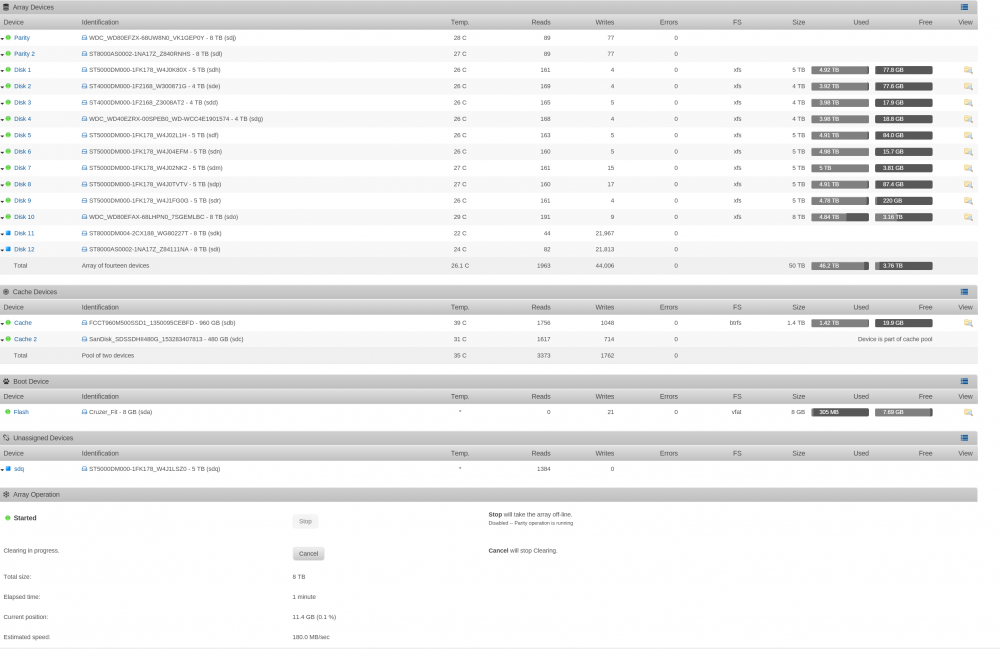Click the Array Operation section header
Viewport: 1000px width, 649px height.
(x=489, y=494)
